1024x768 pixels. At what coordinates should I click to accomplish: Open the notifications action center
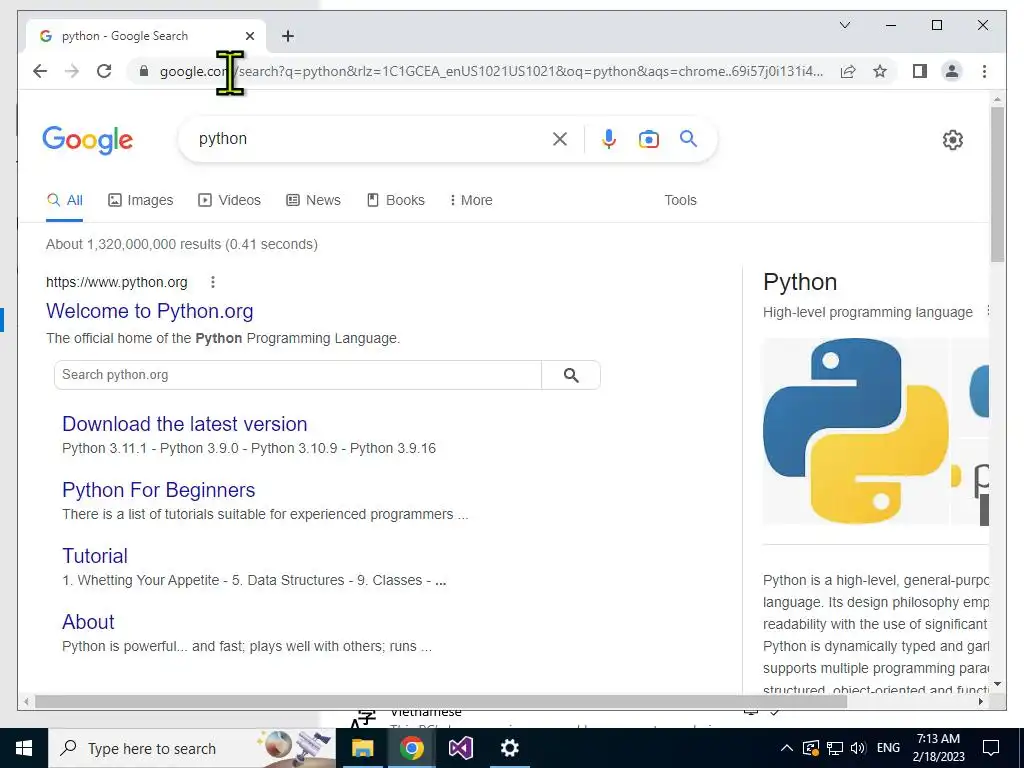(x=991, y=748)
